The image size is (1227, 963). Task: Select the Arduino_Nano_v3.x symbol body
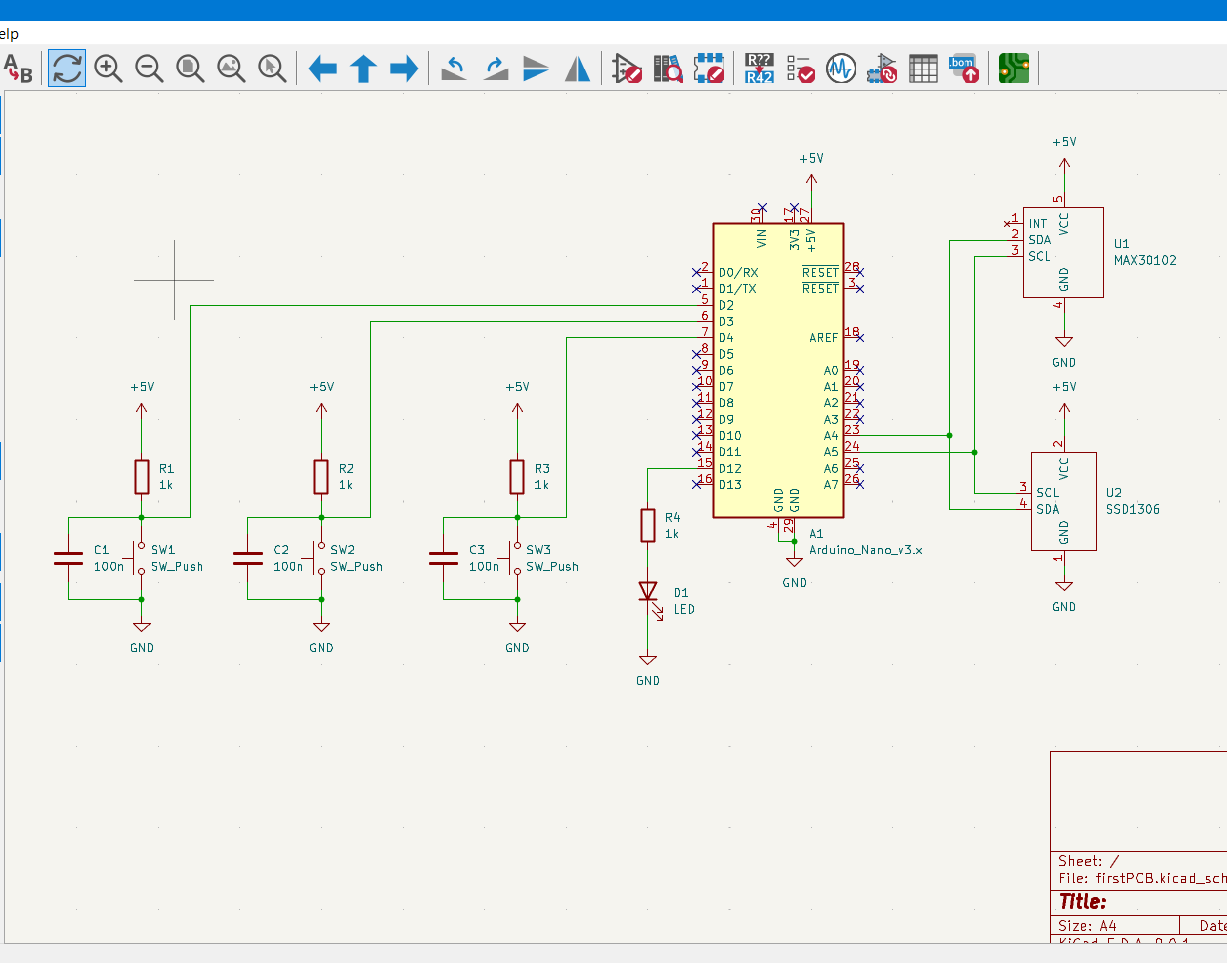(x=778, y=370)
